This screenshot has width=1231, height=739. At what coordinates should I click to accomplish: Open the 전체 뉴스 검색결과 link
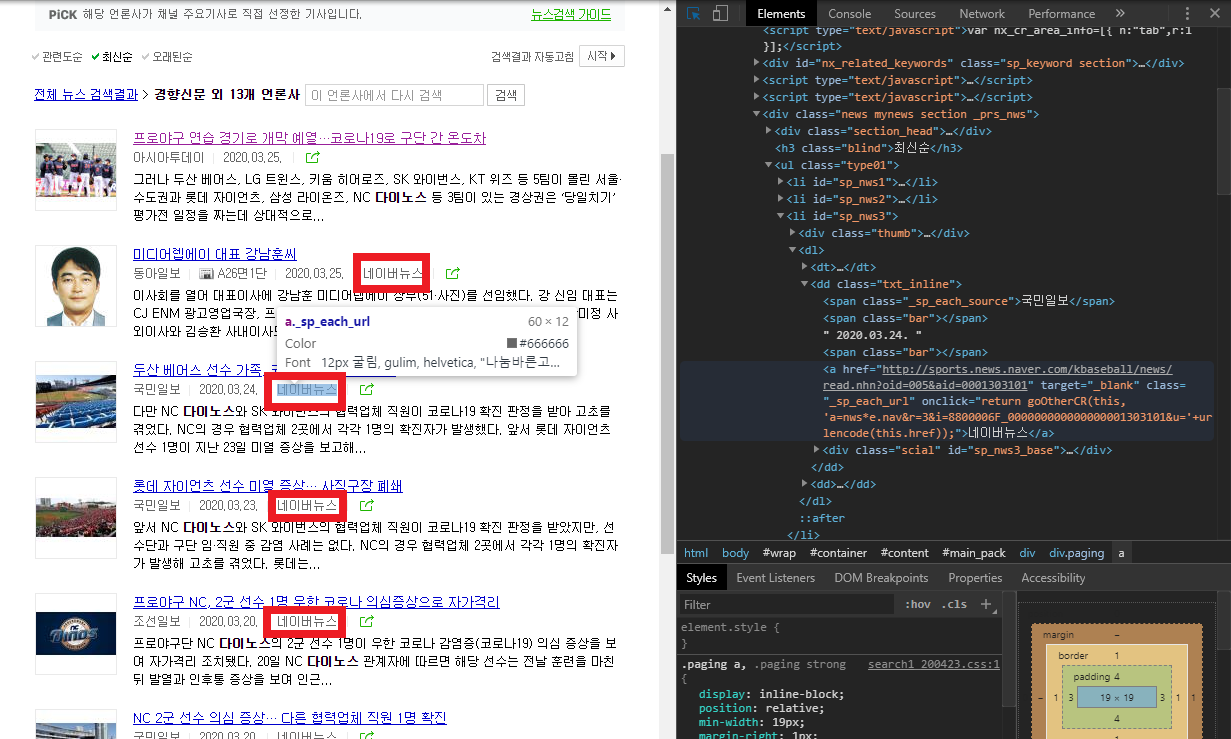86,95
